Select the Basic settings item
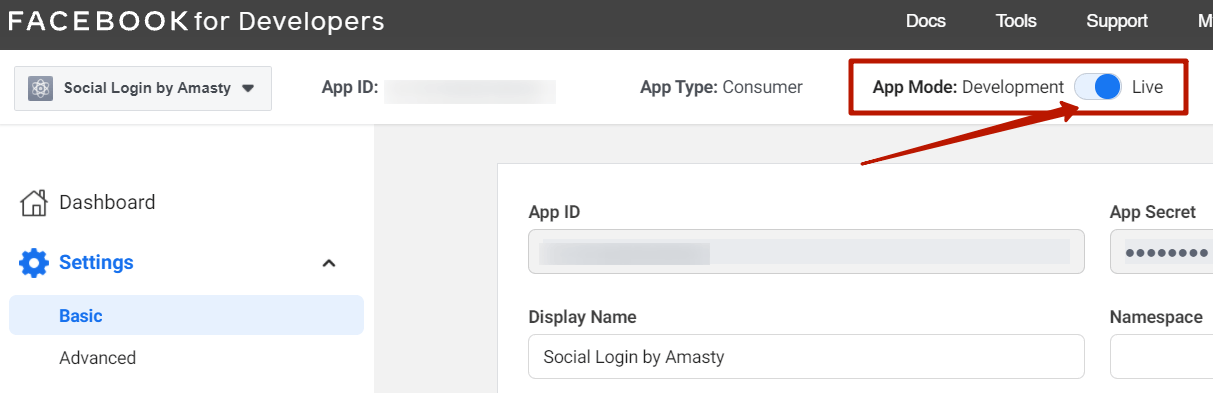 (x=186, y=315)
